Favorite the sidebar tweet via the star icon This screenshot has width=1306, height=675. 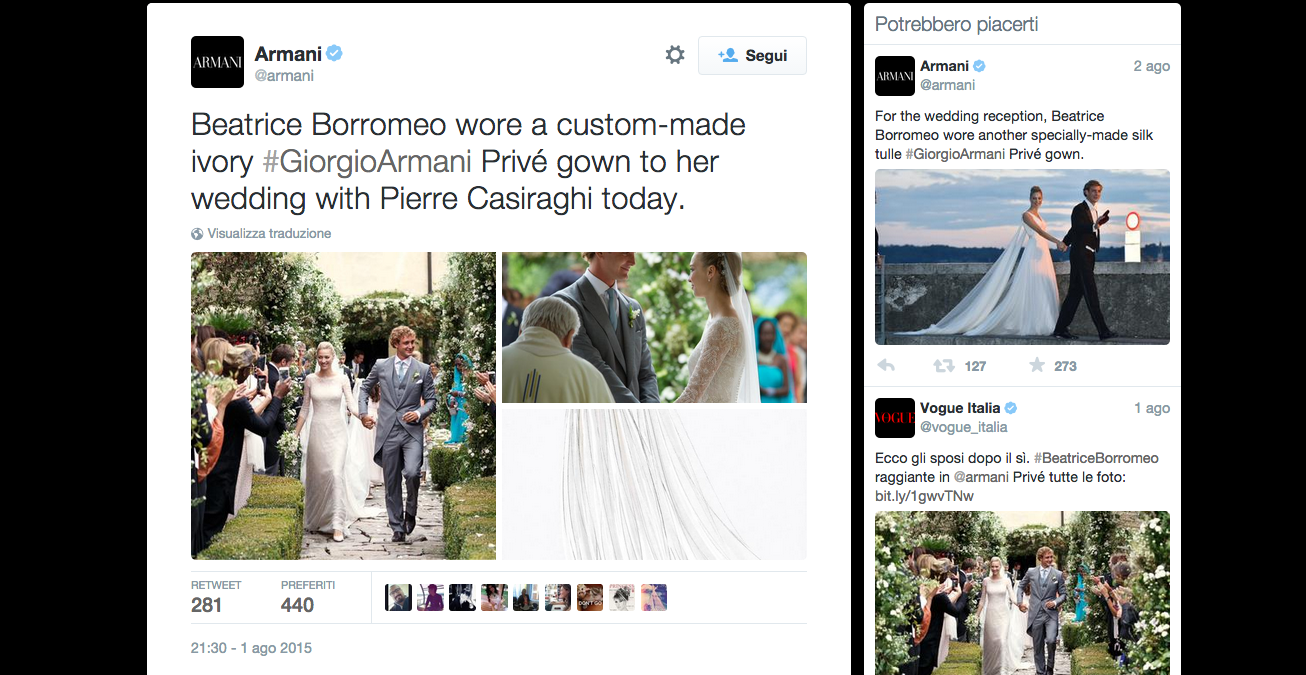coord(1037,366)
